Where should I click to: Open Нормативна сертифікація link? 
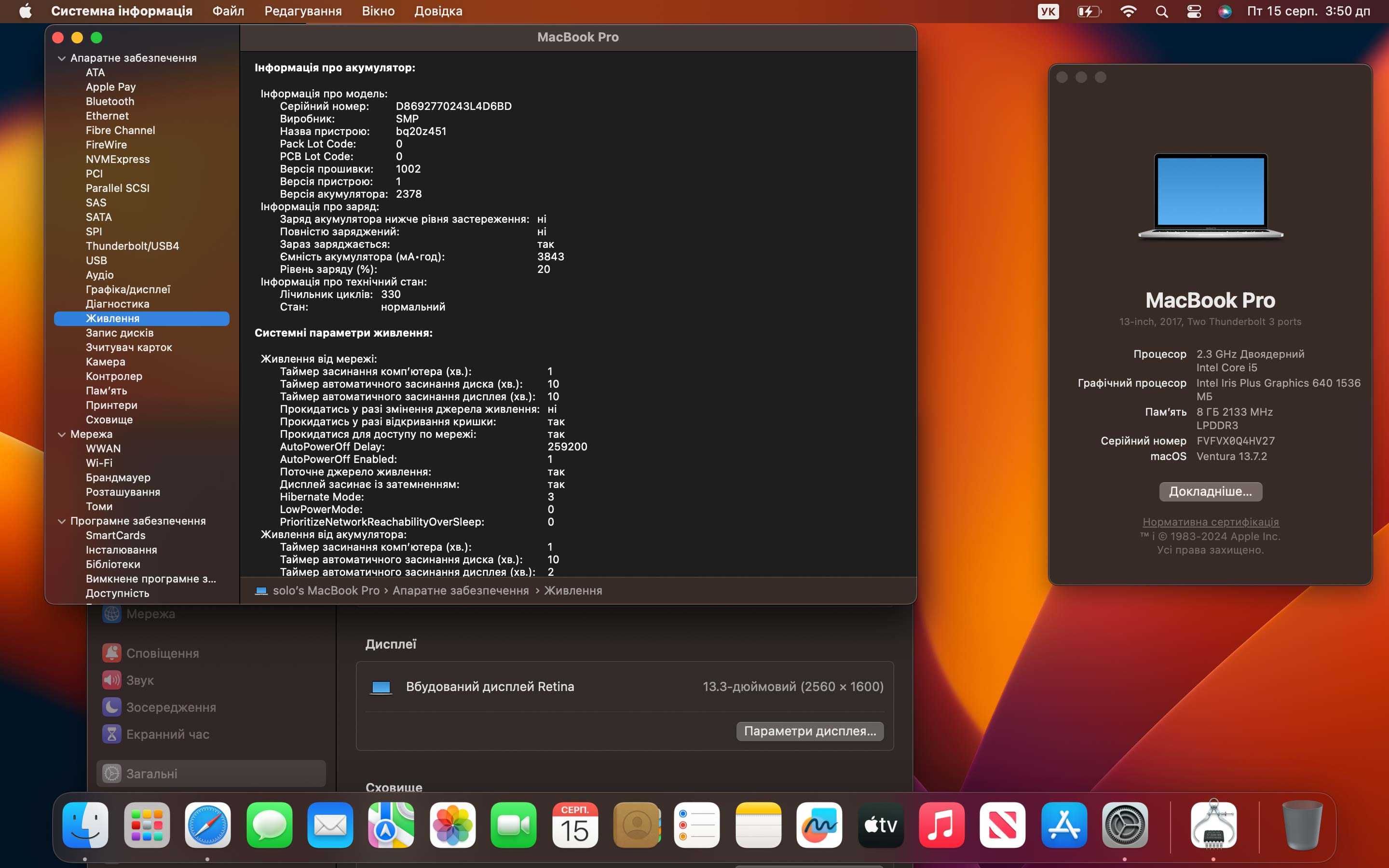coord(1211,522)
